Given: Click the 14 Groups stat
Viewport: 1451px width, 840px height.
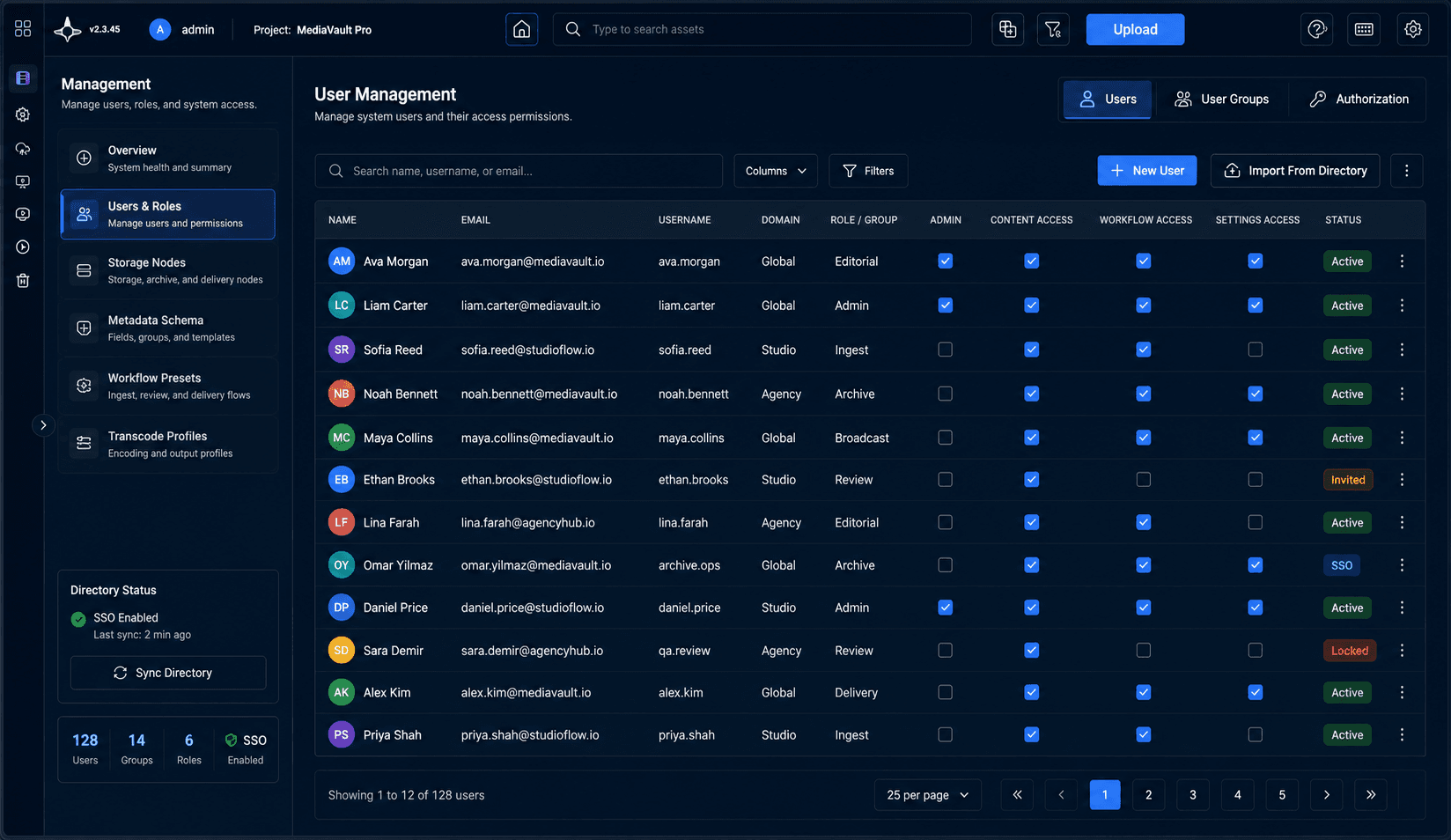Looking at the screenshot, I should [136, 749].
